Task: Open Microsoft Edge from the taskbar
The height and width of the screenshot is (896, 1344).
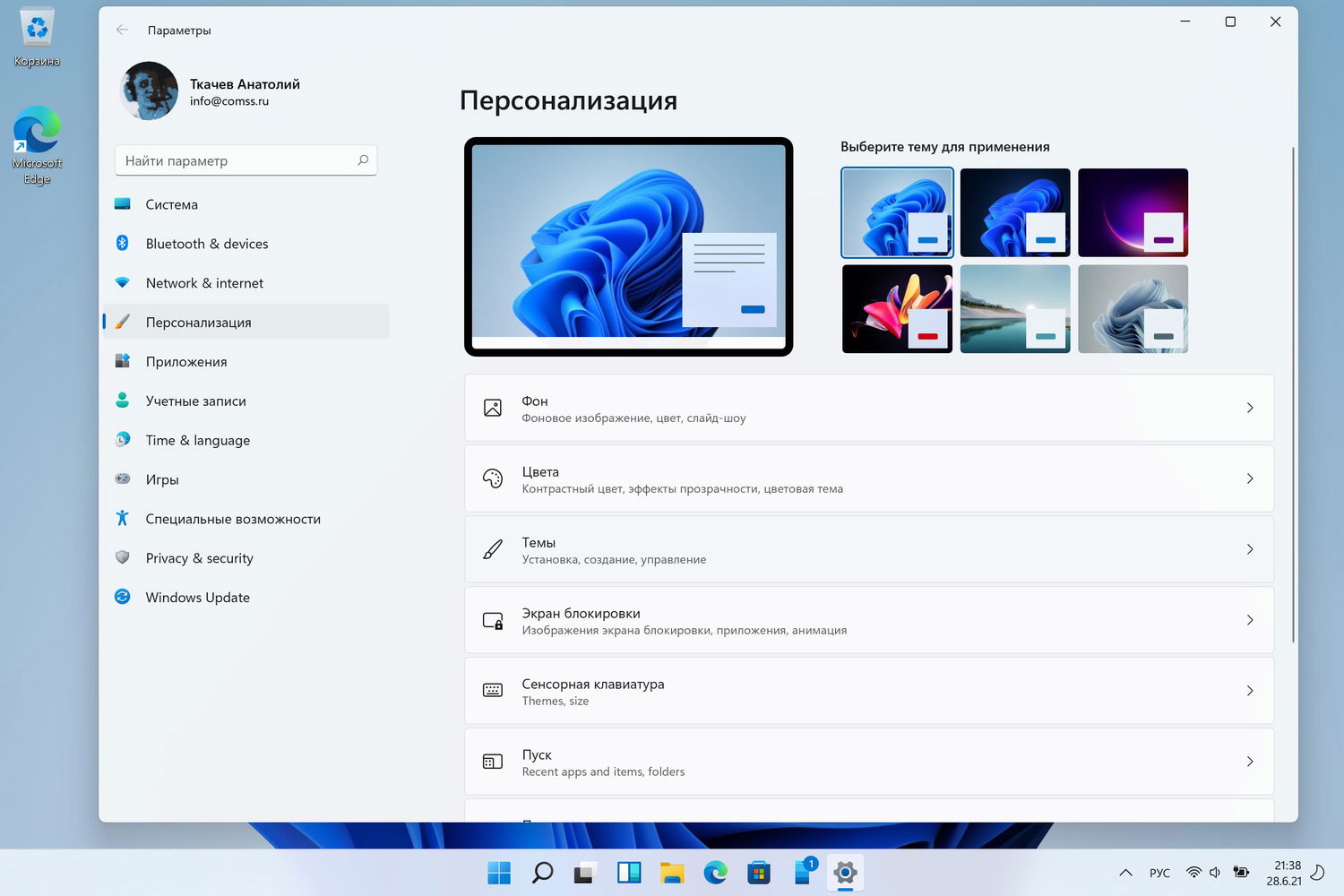Action: [715, 873]
